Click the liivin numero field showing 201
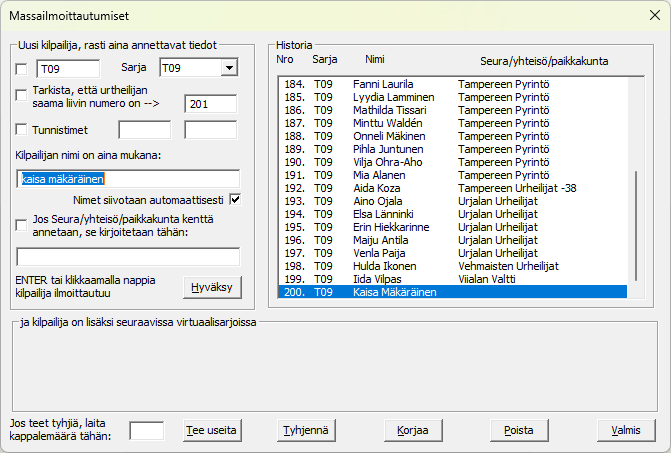Viewport: 671px width, 453px height. 210,101
